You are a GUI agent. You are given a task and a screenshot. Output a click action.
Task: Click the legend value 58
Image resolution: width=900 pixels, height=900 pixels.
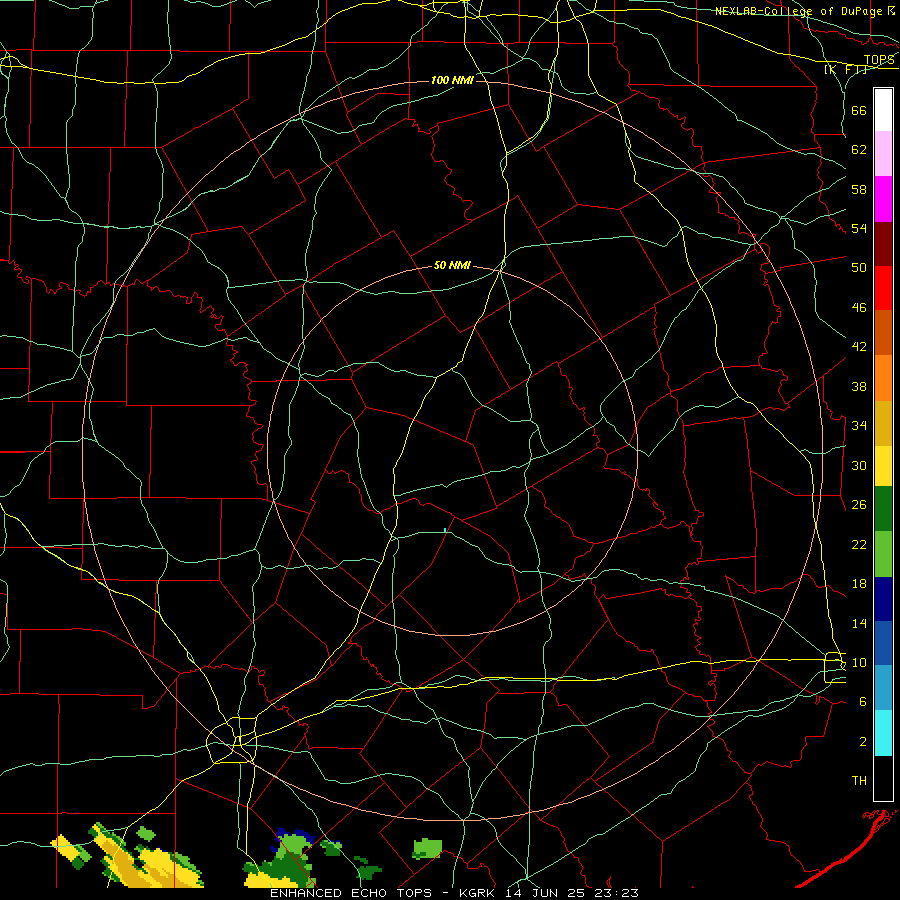pos(859,189)
